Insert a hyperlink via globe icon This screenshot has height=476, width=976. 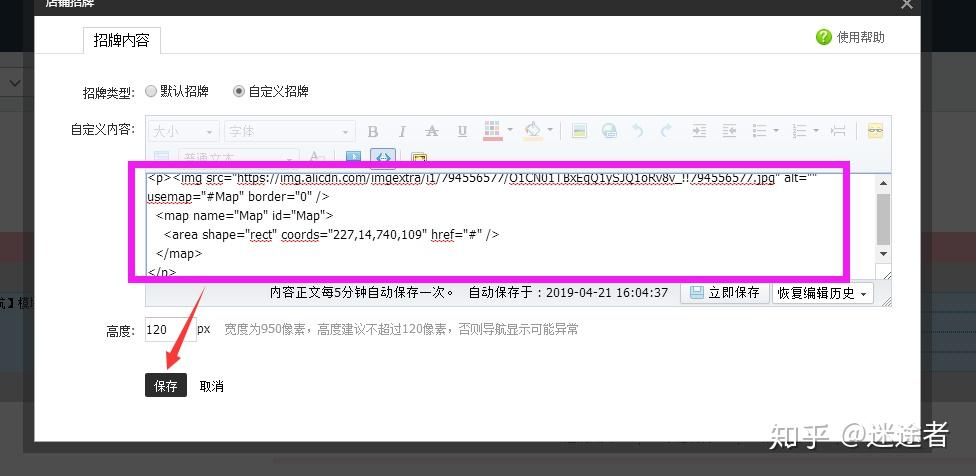pyautogui.click(x=609, y=131)
